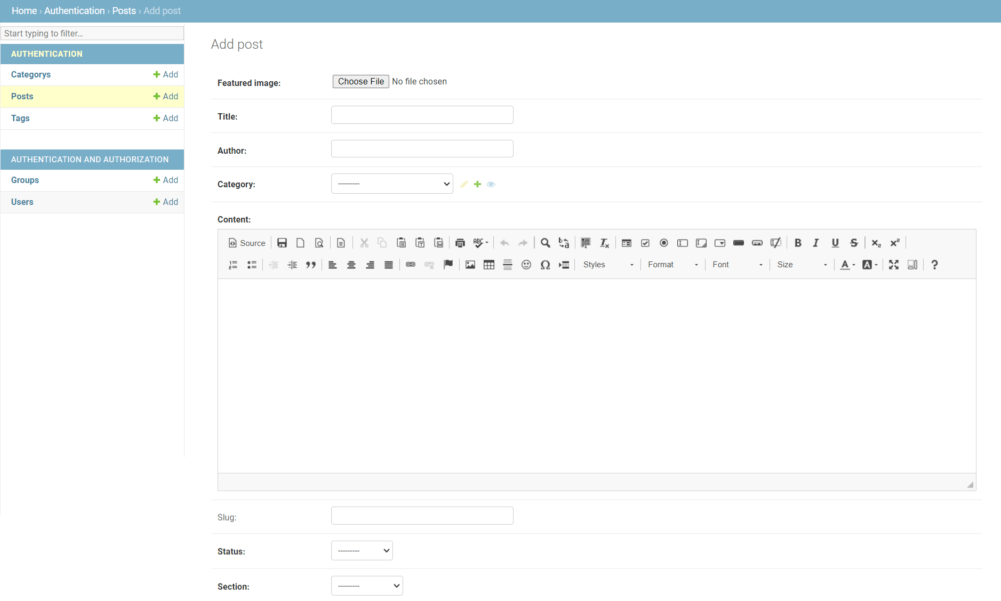
Task: Open the Templates toolbar icon
Action: tap(341, 243)
